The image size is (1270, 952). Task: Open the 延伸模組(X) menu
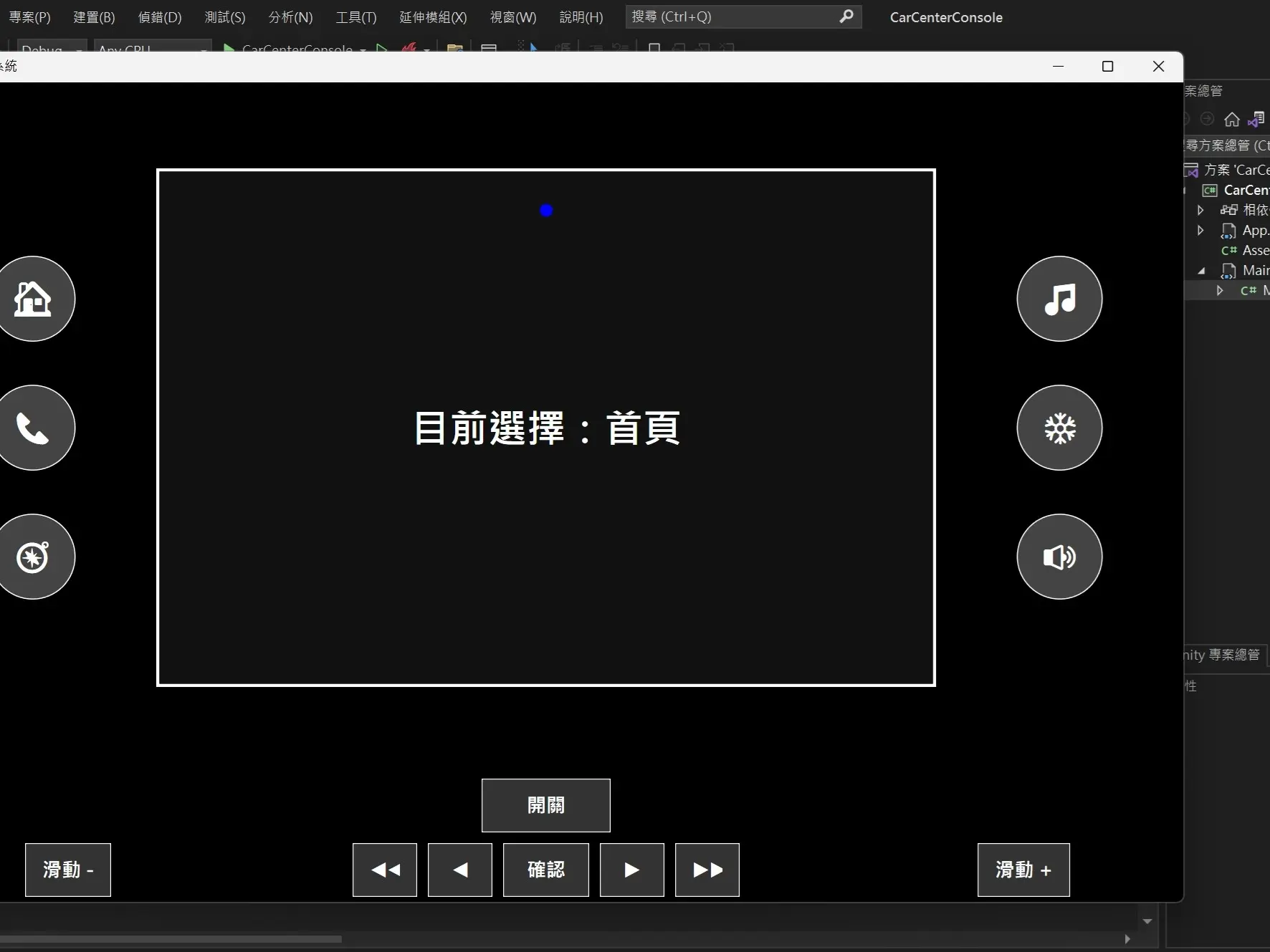pyautogui.click(x=432, y=16)
